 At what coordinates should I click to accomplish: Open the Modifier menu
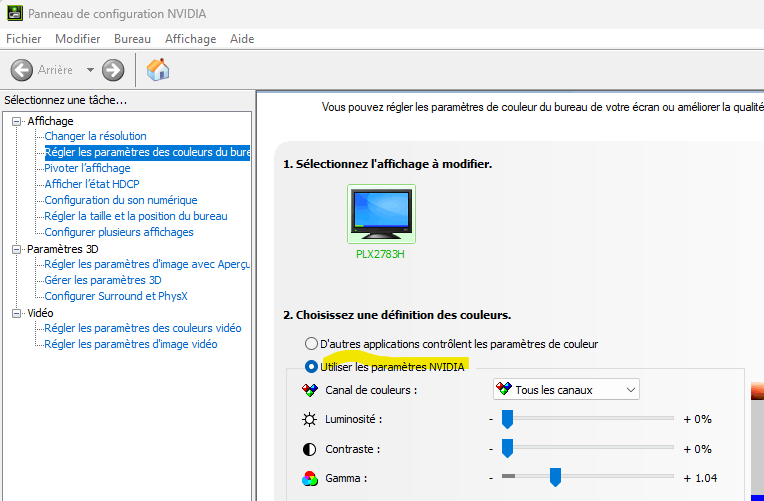click(x=77, y=39)
